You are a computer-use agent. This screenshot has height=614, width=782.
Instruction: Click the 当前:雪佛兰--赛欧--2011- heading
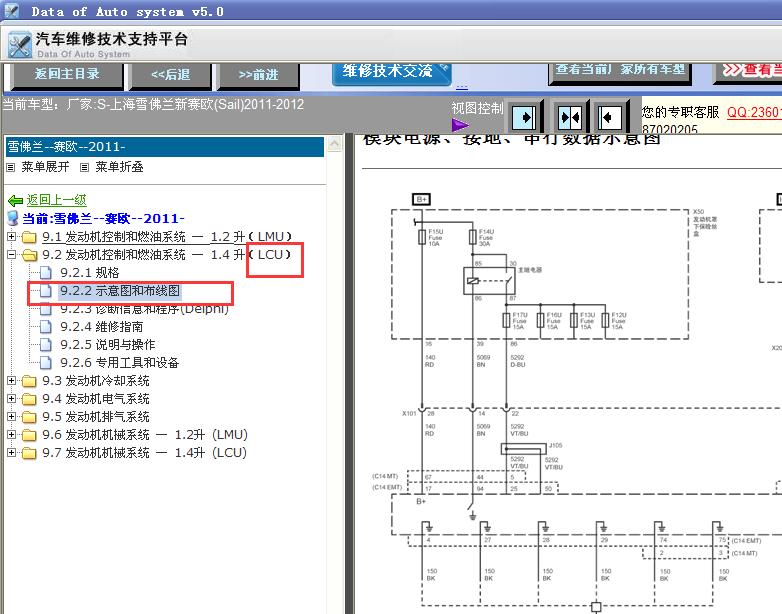pos(103,218)
